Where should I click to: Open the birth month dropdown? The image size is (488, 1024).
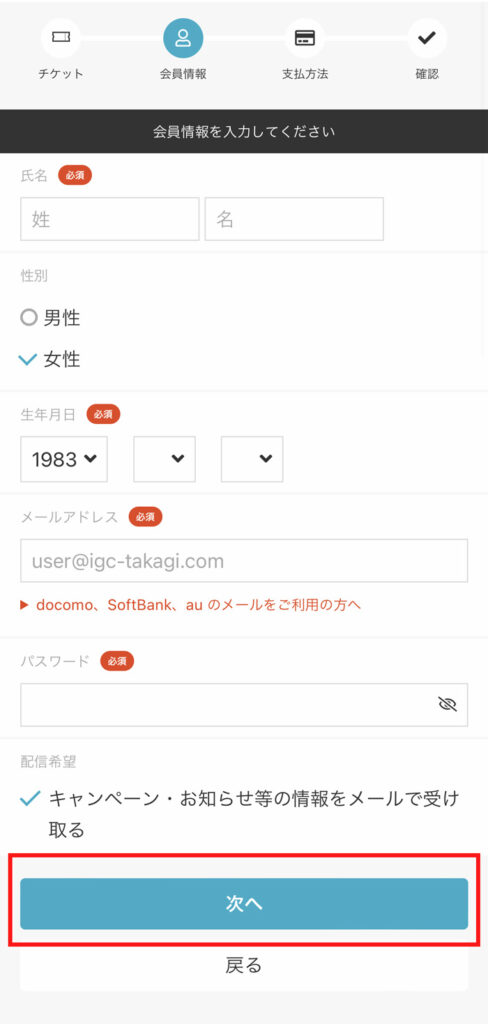[165, 459]
